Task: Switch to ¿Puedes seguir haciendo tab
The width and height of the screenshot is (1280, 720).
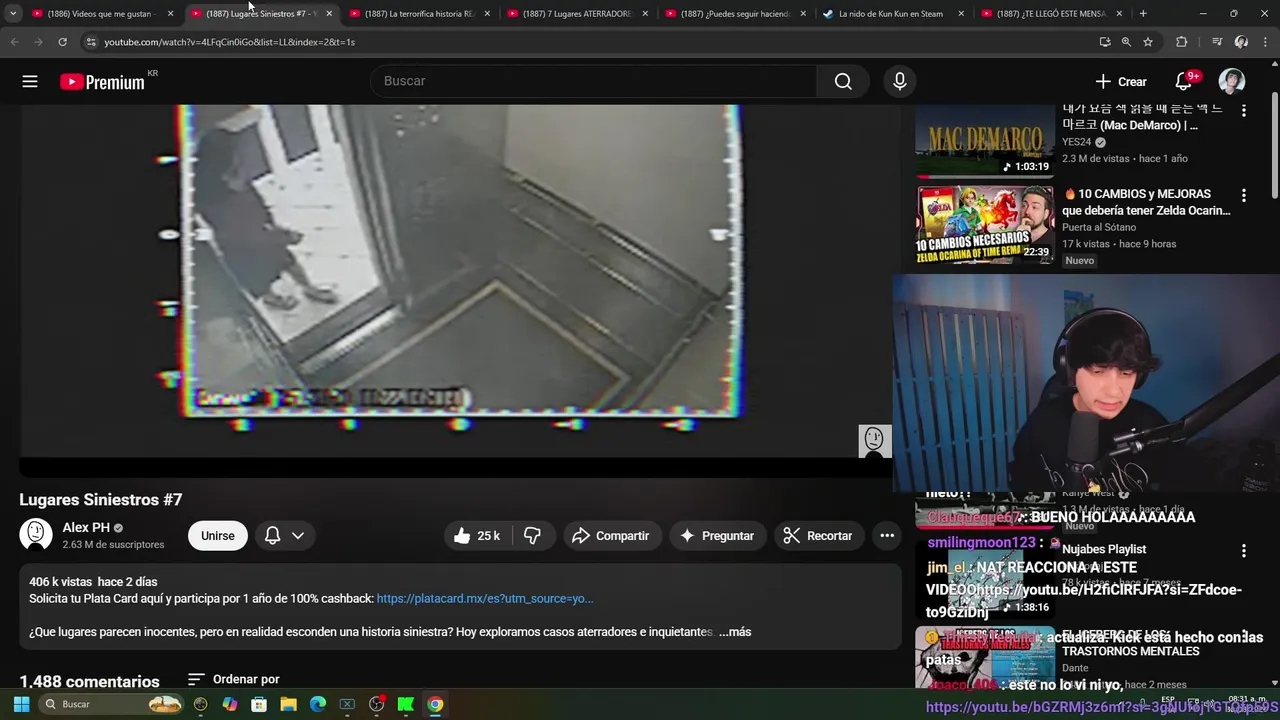Action: (736, 14)
